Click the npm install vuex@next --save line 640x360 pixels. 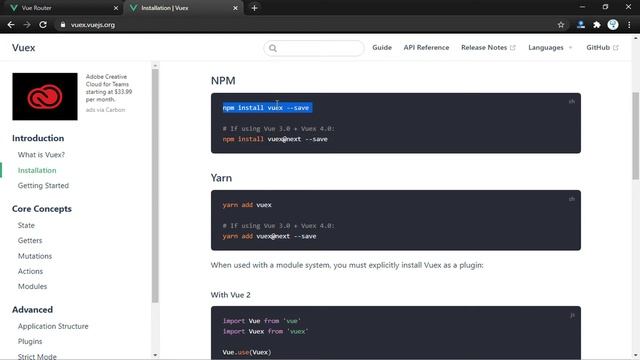pyautogui.click(x=275, y=139)
